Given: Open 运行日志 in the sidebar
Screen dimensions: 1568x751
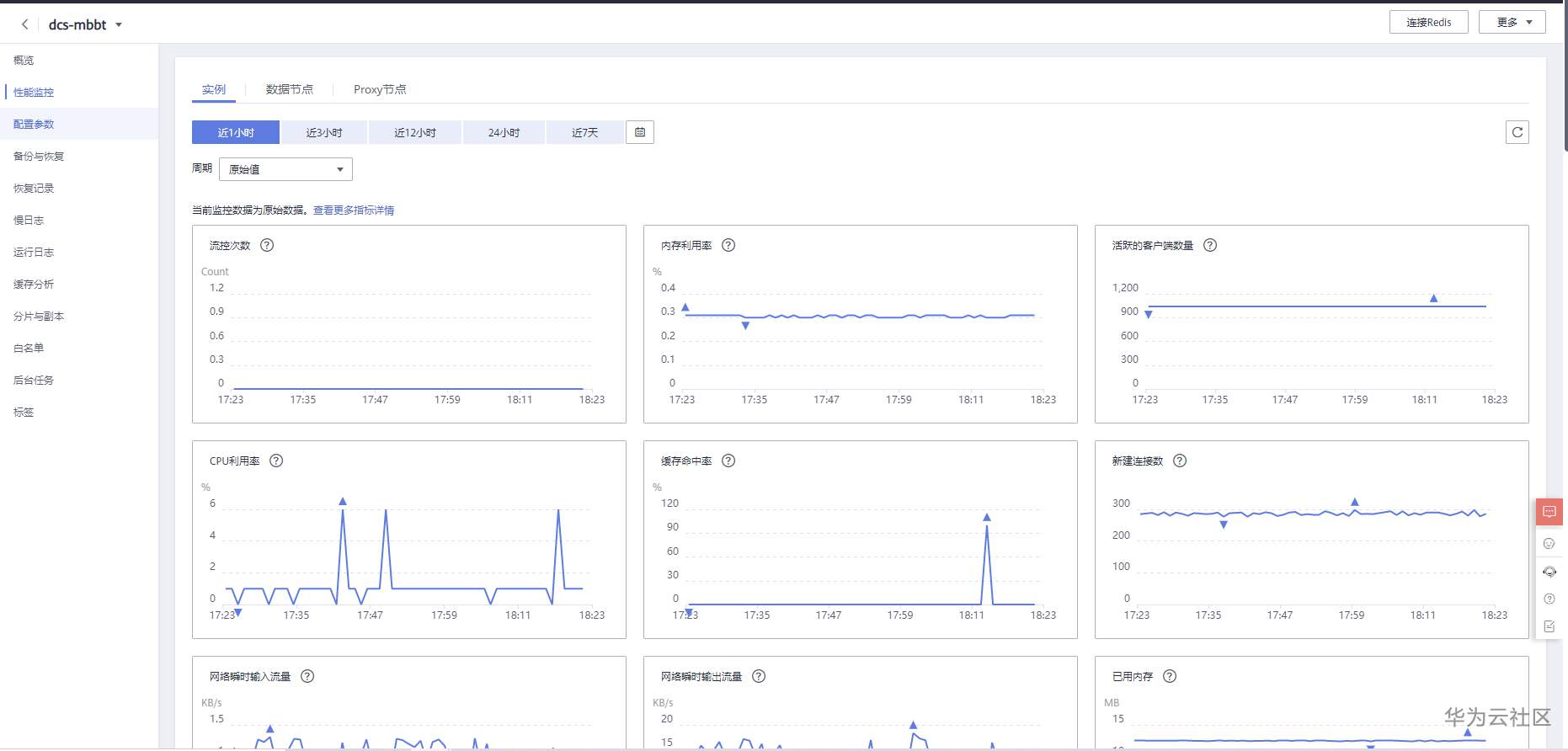Looking at the screenshot, I should click(79, 253).
